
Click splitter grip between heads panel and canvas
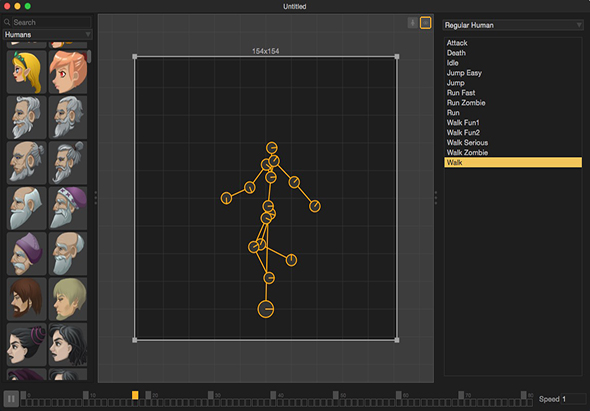pos(96,198)
